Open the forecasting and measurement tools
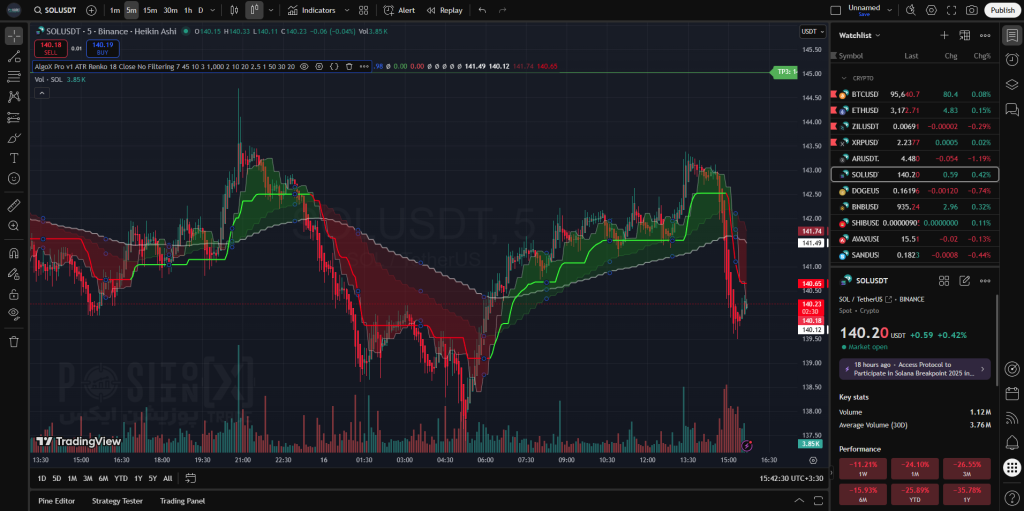 click(13, 118)
